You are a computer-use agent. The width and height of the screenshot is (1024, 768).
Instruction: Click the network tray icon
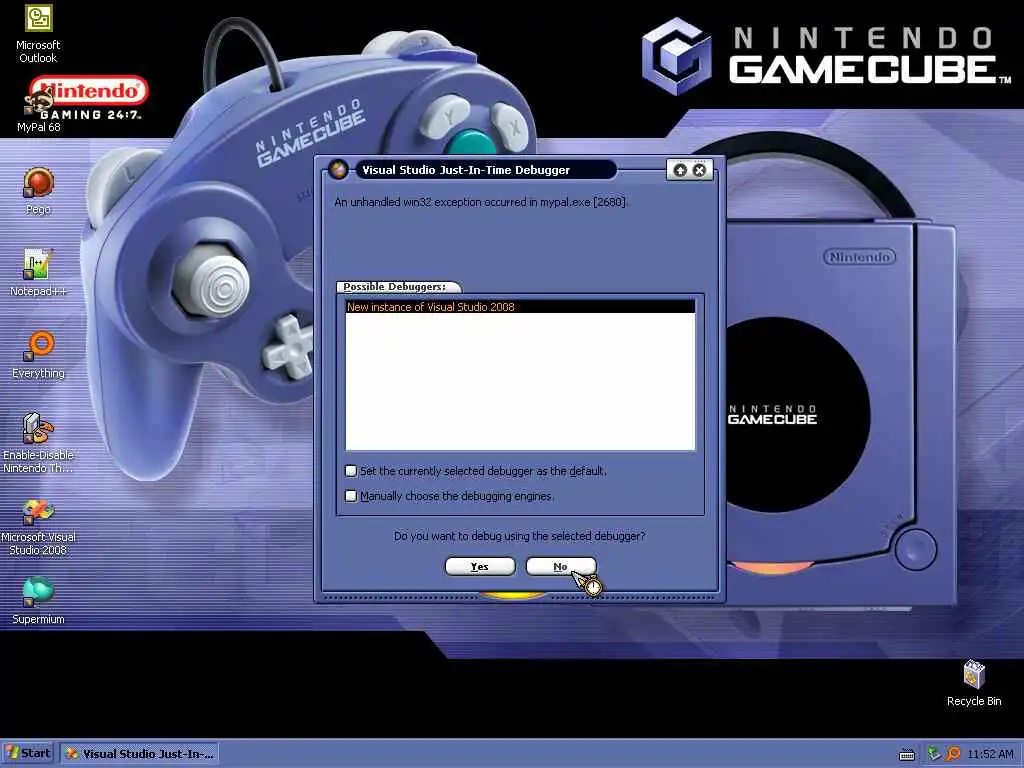tap(934, 754)
